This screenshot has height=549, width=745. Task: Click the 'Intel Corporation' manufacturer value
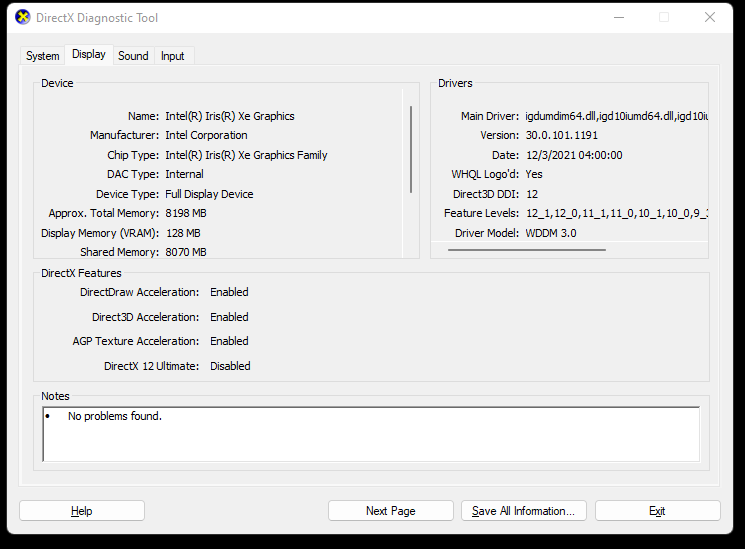click(206, 135)
